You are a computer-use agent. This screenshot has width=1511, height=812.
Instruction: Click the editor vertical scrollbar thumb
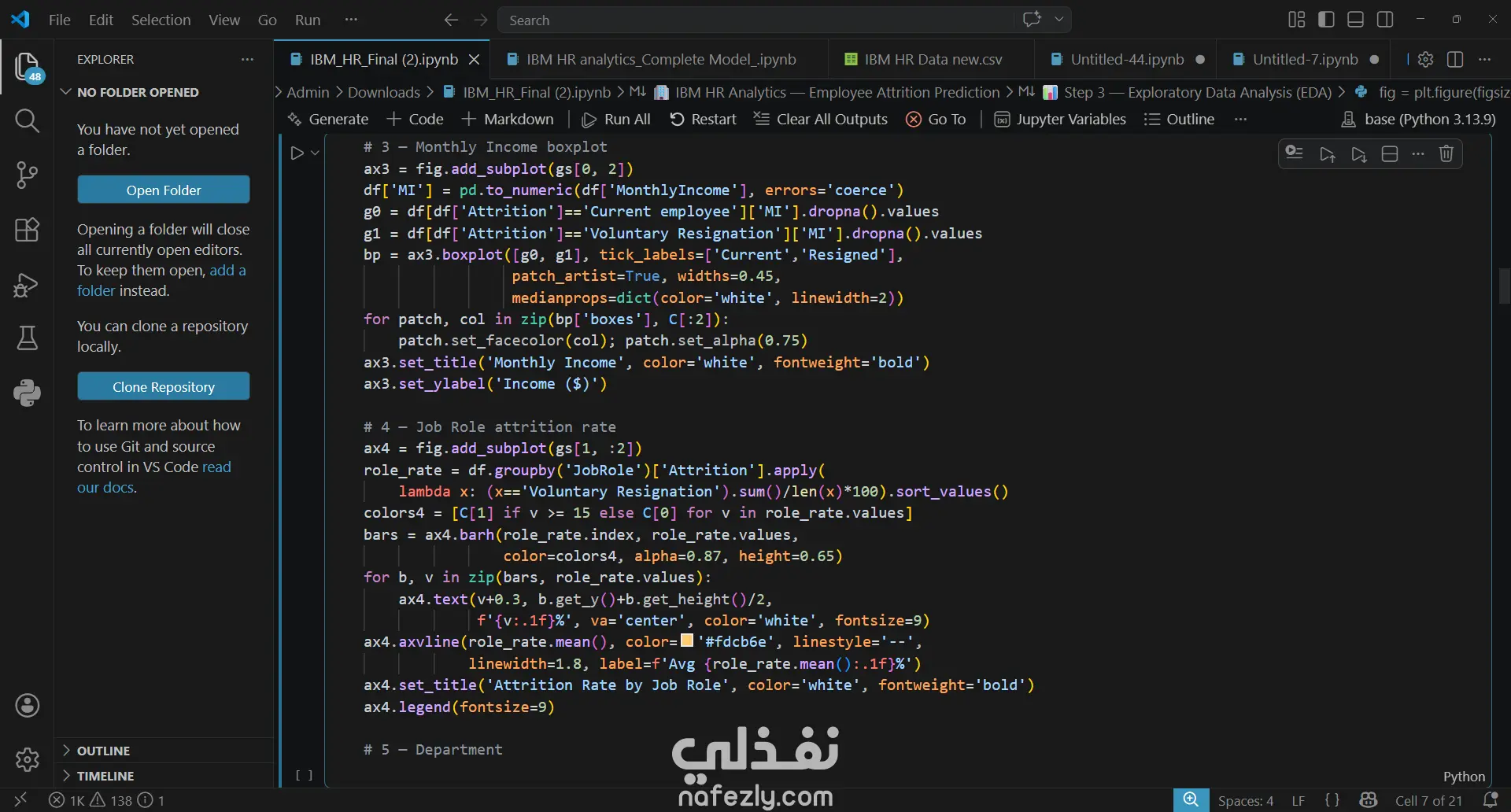coord(1505,286)
